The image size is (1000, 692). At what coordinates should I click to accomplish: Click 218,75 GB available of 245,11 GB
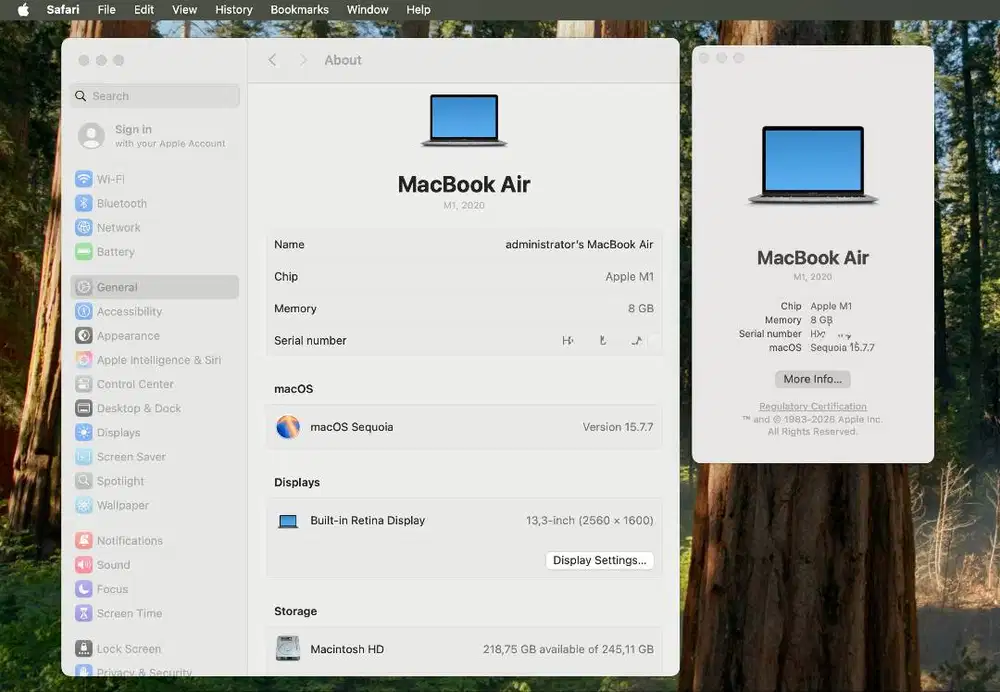coord(568,649)
